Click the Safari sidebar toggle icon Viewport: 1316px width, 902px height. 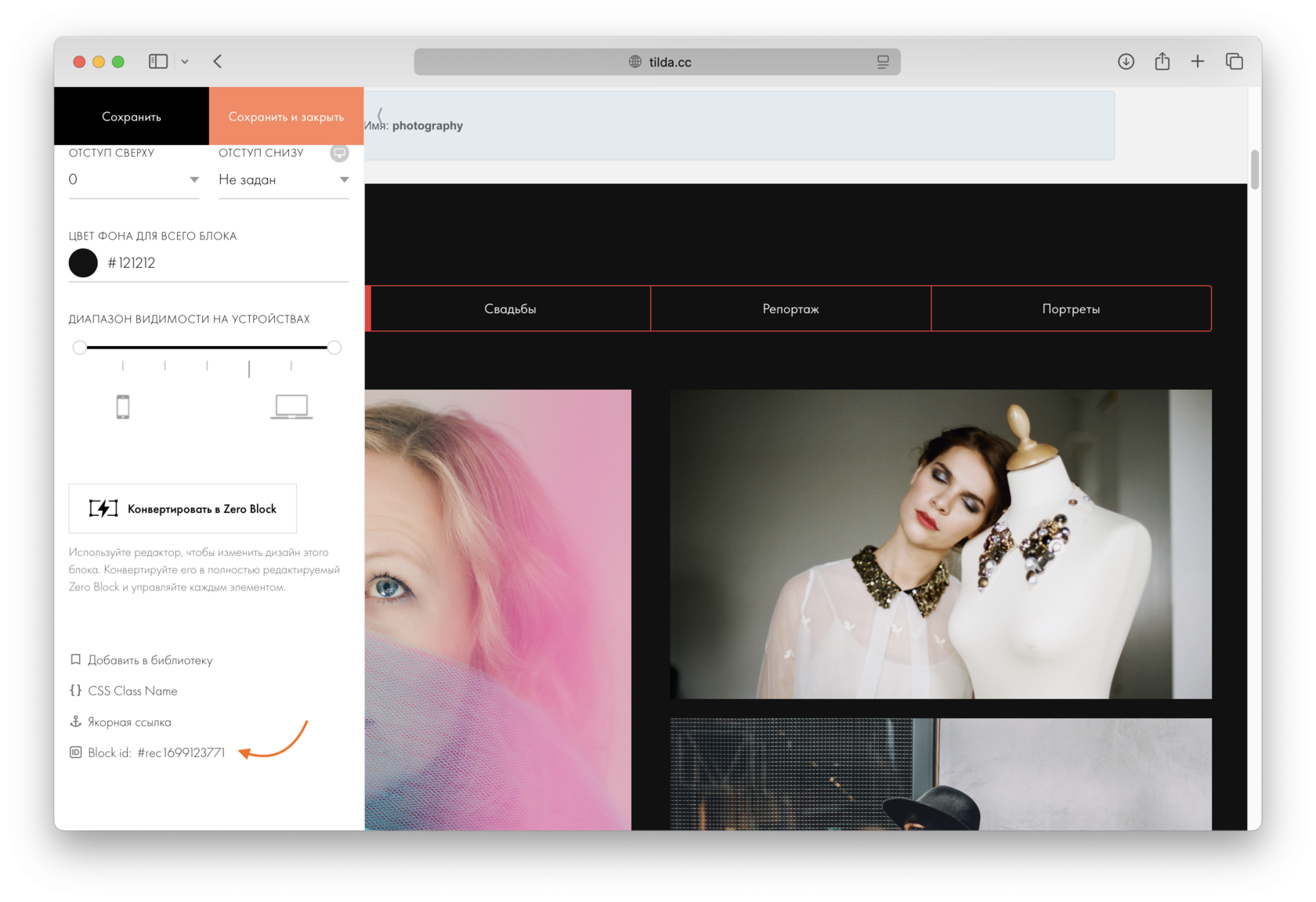pyautogui.click(x=158, y=61)
